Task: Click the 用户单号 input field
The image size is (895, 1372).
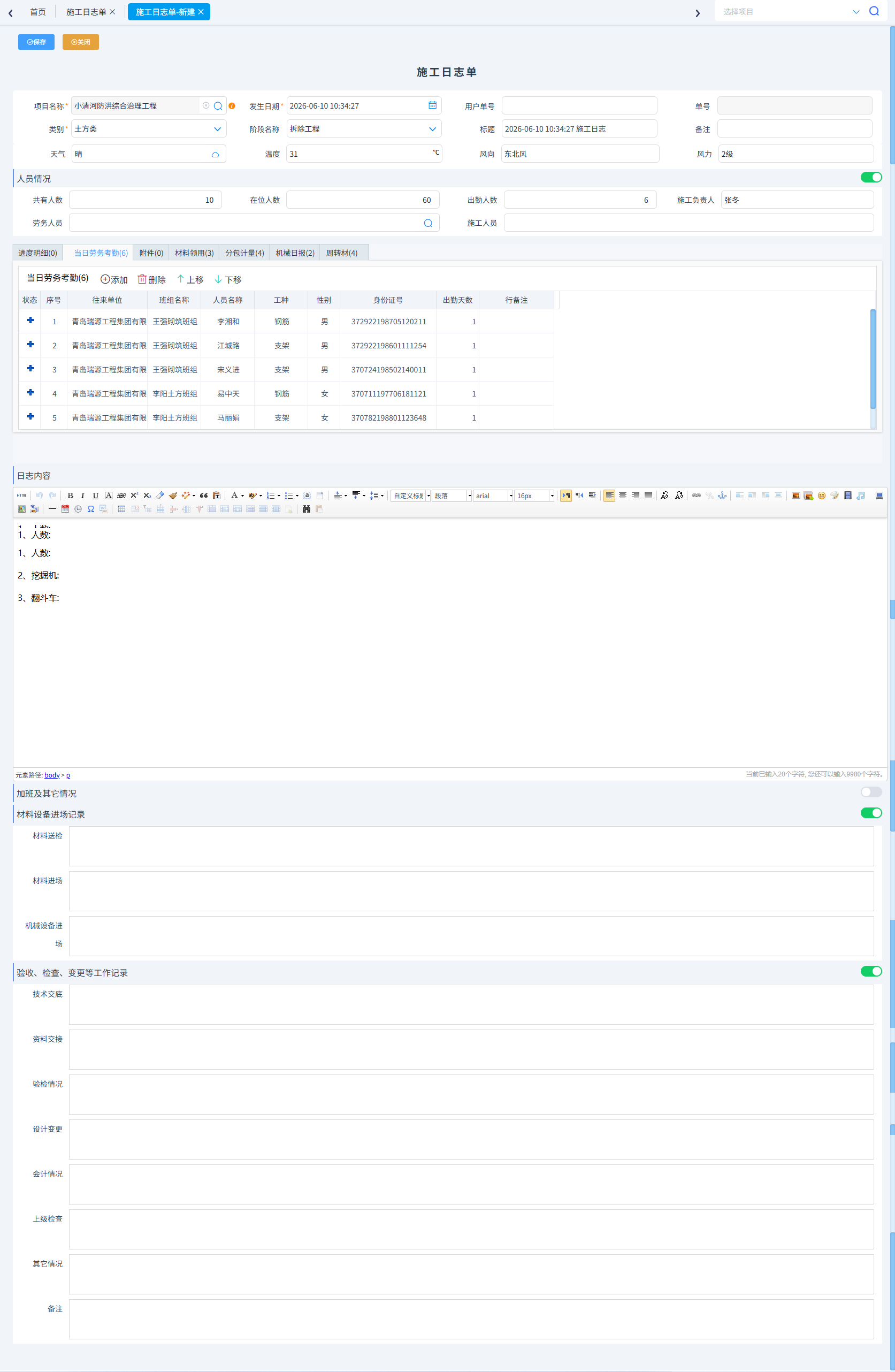Action: pyautogui.click(x=579, y=105)
